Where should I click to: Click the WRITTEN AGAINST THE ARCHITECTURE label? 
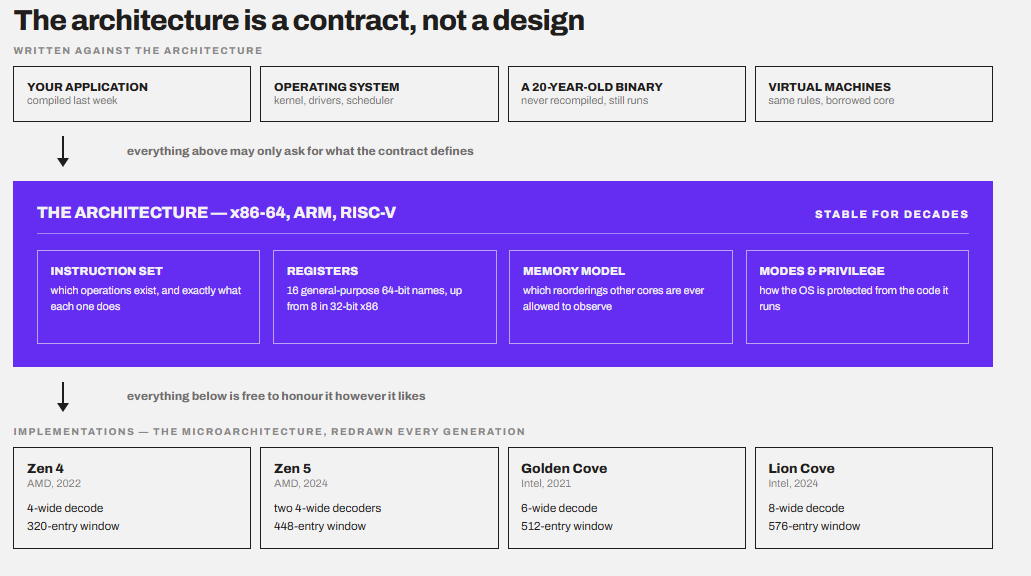[x=138, y=51]
